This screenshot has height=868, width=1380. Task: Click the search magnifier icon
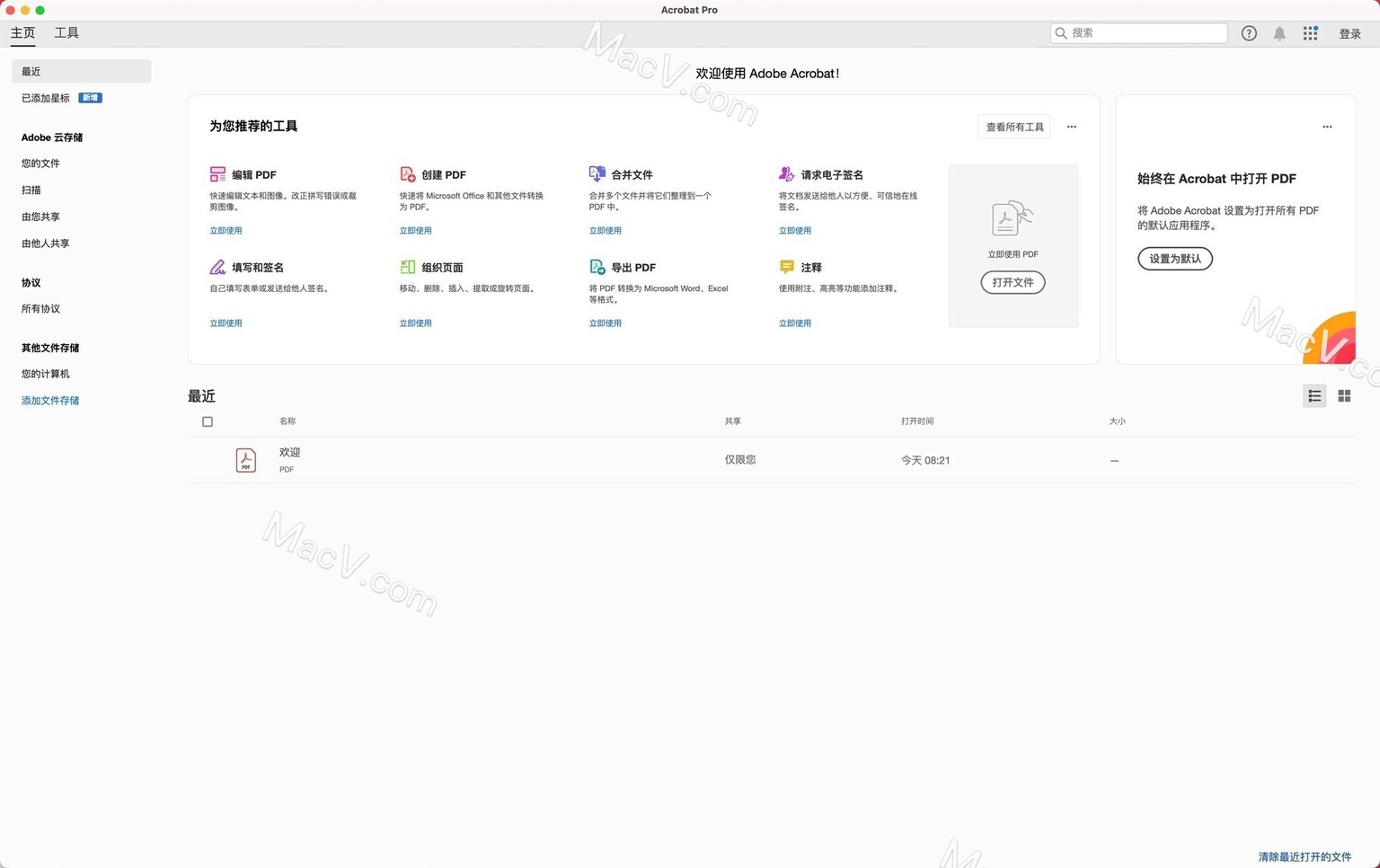1061,33
